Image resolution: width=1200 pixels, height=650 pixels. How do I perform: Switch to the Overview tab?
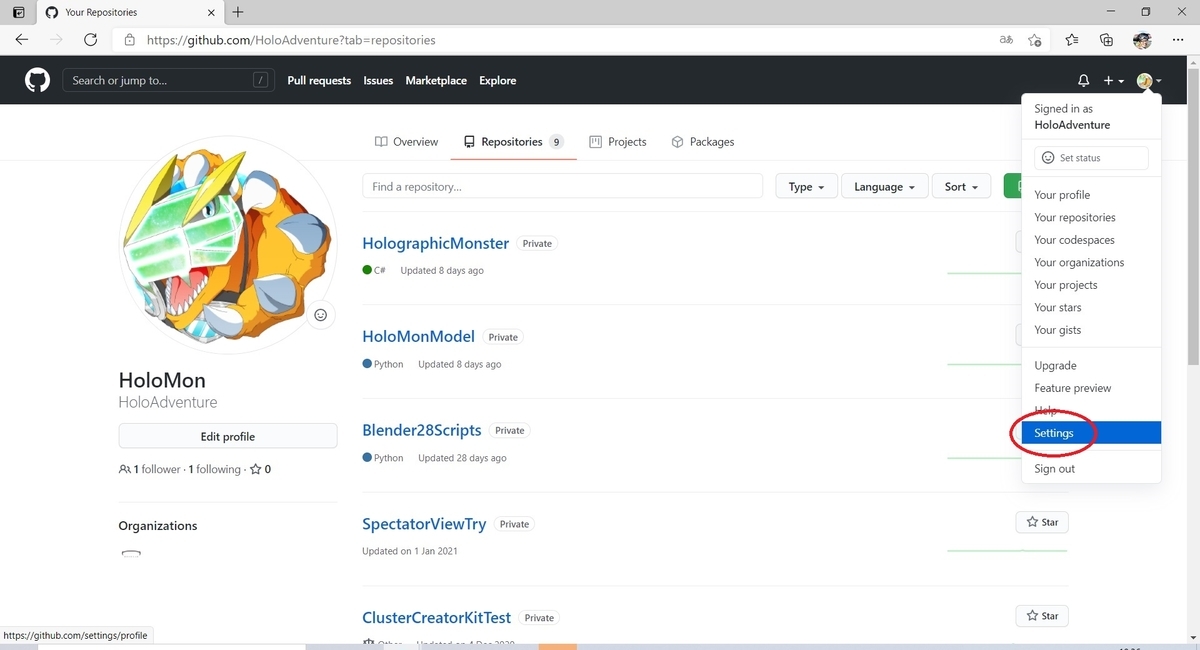coord(406,141)
